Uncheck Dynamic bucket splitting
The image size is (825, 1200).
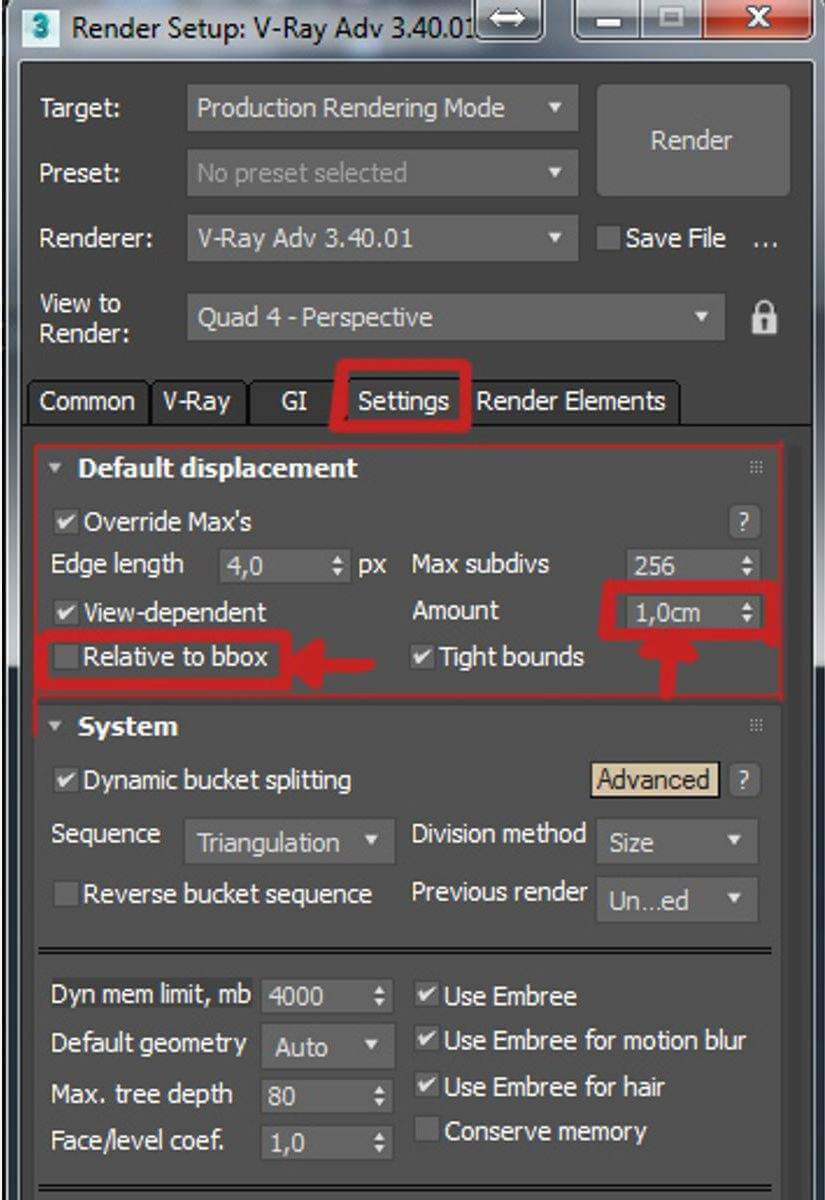point(67,780)
